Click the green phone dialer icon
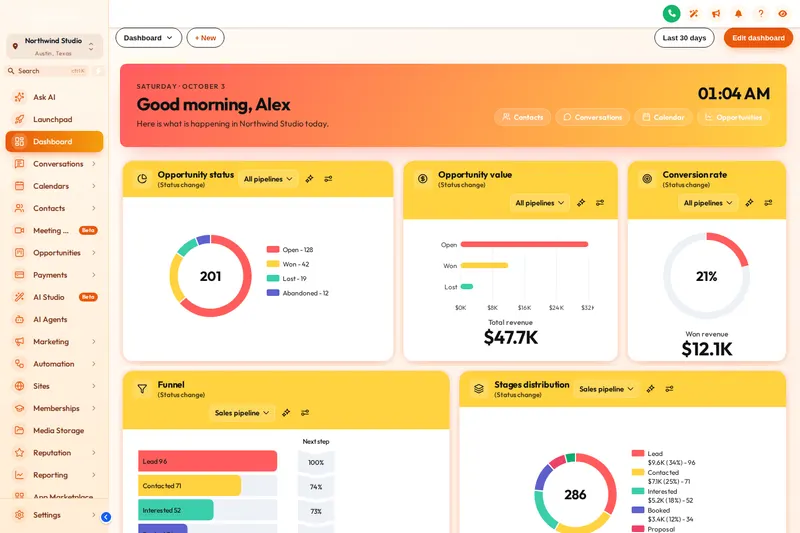 point(671,14)
